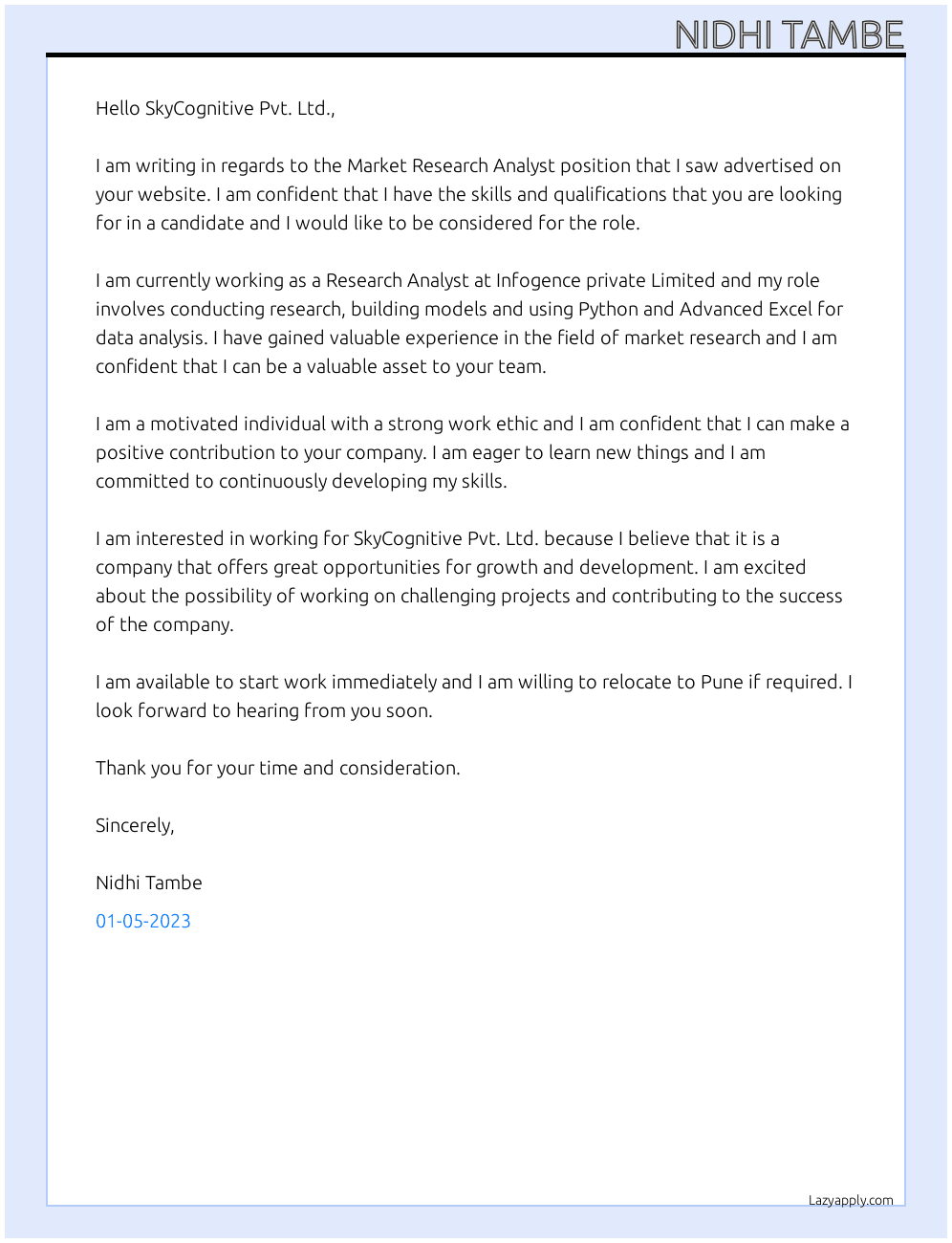Click the 01-05-2023 date text
This screenshot has width=952, height=1243.
[x=143, y=921]
